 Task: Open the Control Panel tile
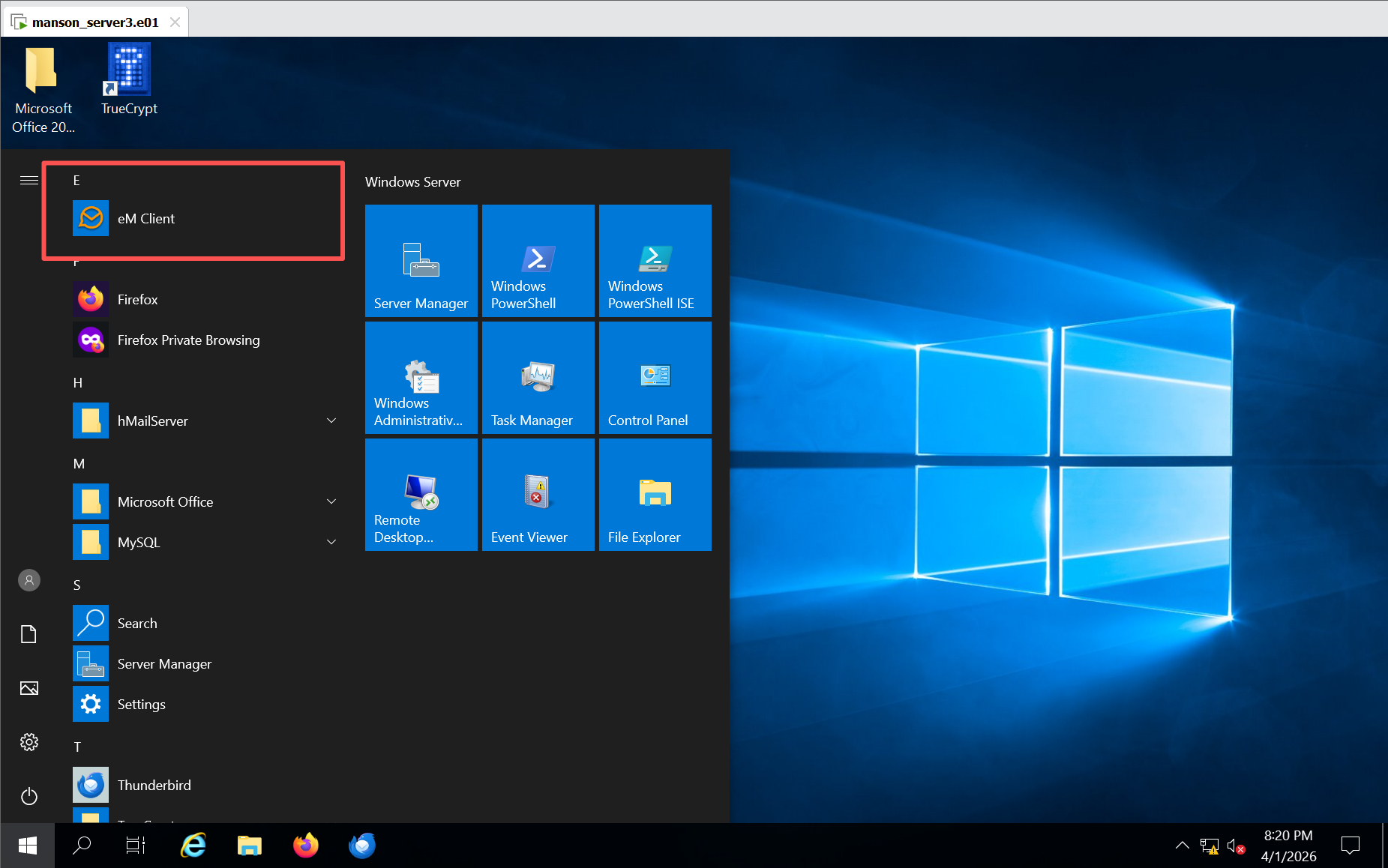coord(655,378)
